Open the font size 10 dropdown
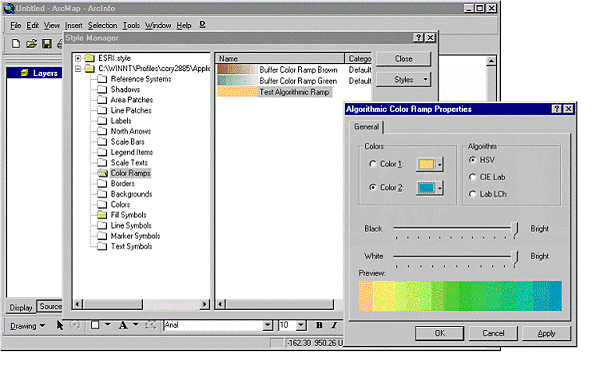This screenshot has height=373, width=600. (301, 326)
